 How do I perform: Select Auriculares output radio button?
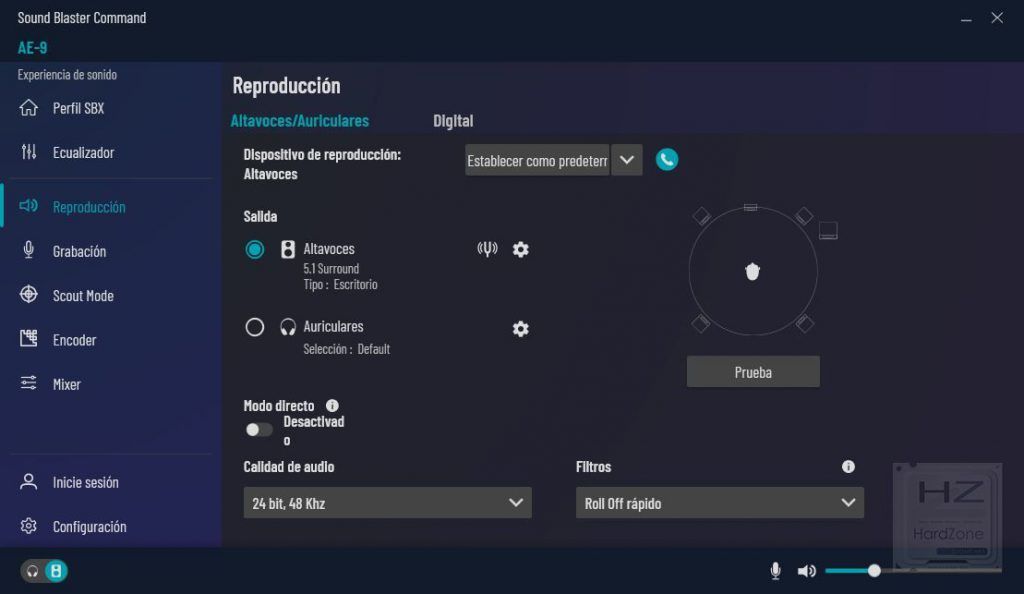255,326
